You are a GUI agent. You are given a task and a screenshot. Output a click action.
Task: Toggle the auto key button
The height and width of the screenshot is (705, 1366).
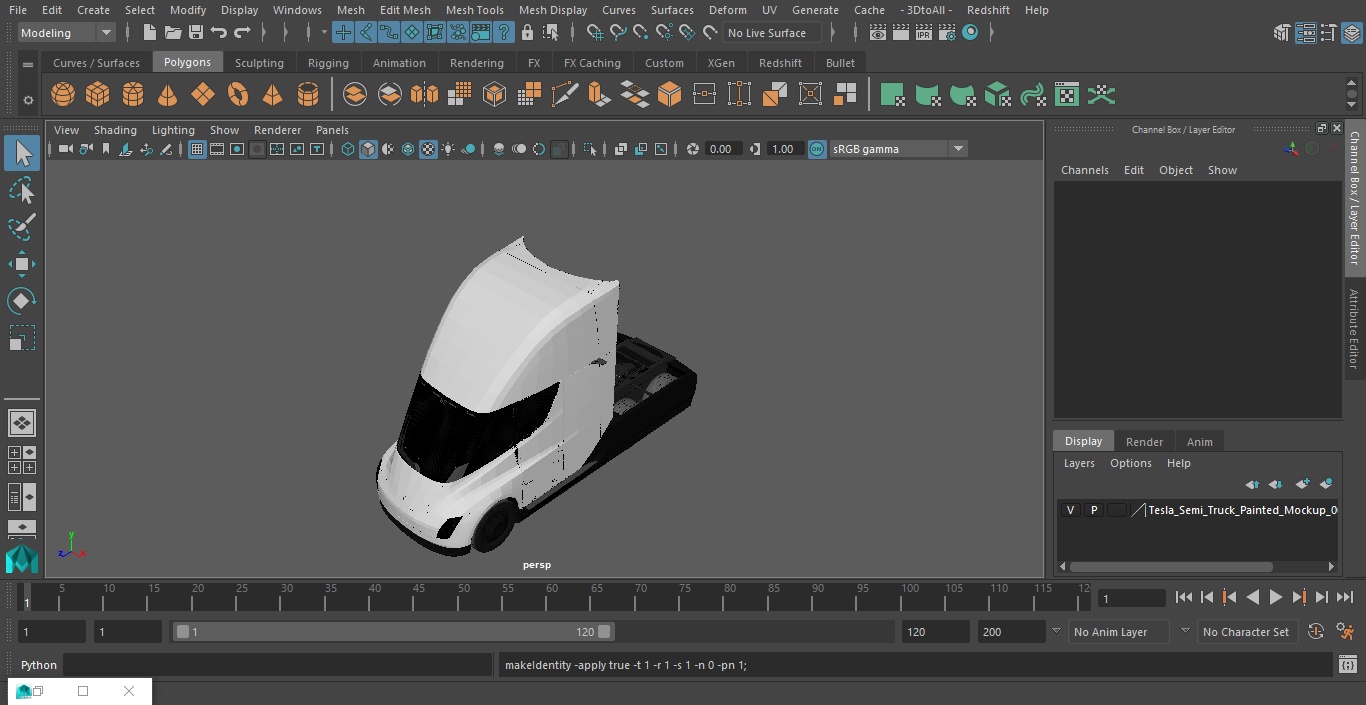(x=1316, y=632)
